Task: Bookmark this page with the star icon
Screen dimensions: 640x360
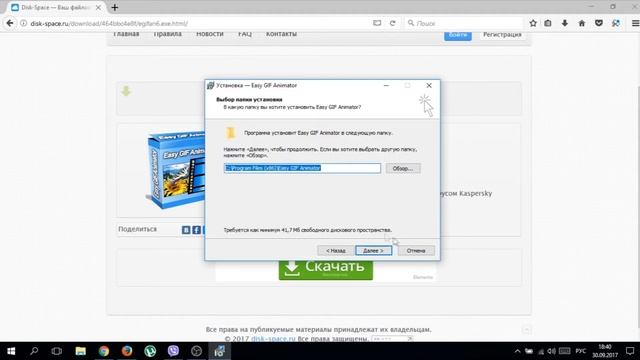Action: pos(533,23)
